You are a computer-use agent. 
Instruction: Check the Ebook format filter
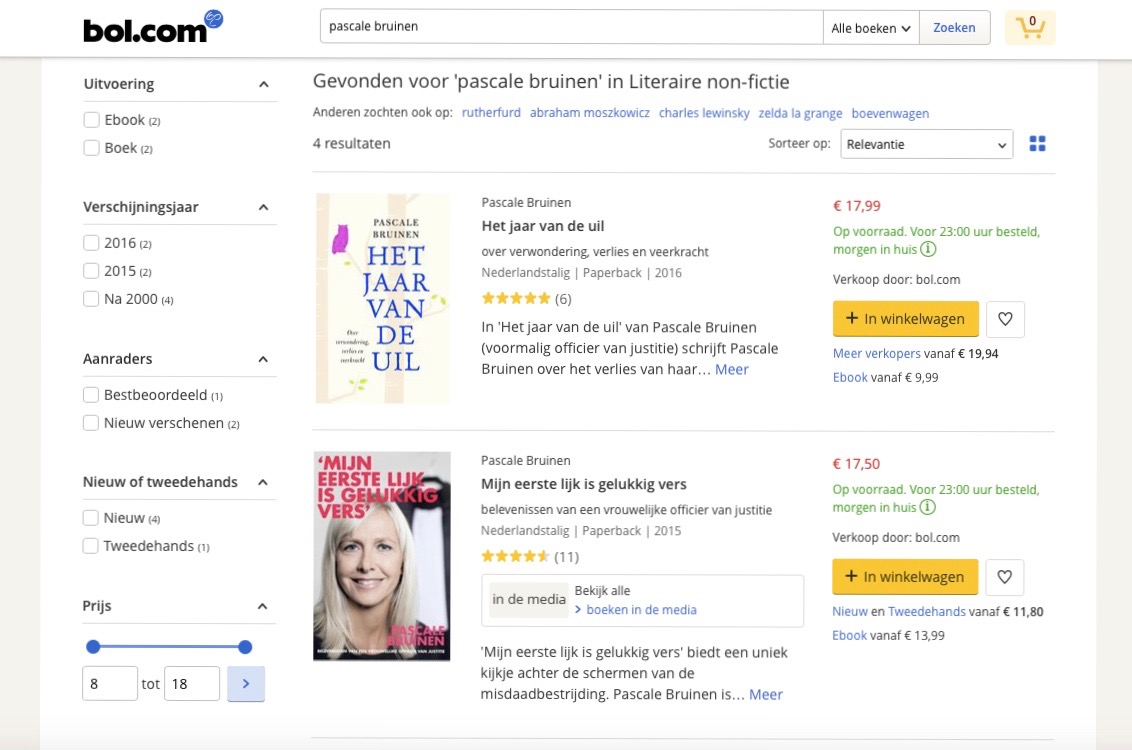pyautogui.click(x=92, y=120)
